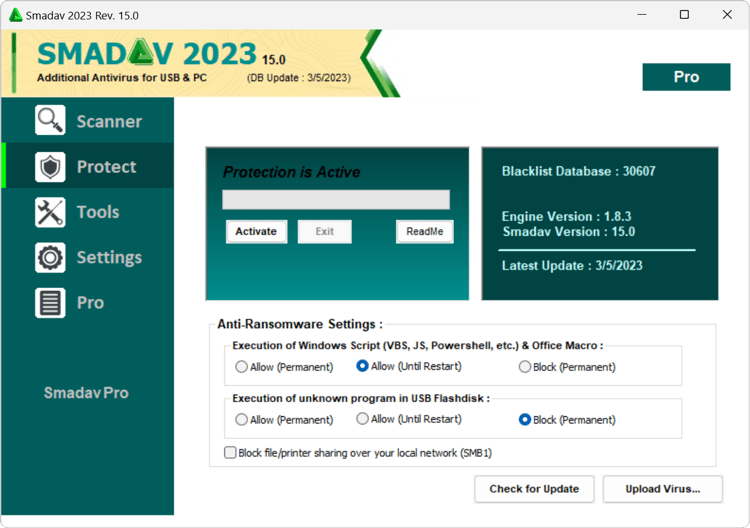
Task: Click the Exit button
Action: (324, 231)
